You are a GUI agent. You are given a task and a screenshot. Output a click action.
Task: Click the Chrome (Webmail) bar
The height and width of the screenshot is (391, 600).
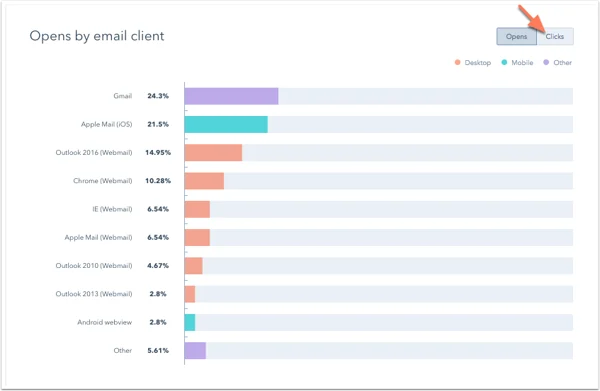pos(204,181)
